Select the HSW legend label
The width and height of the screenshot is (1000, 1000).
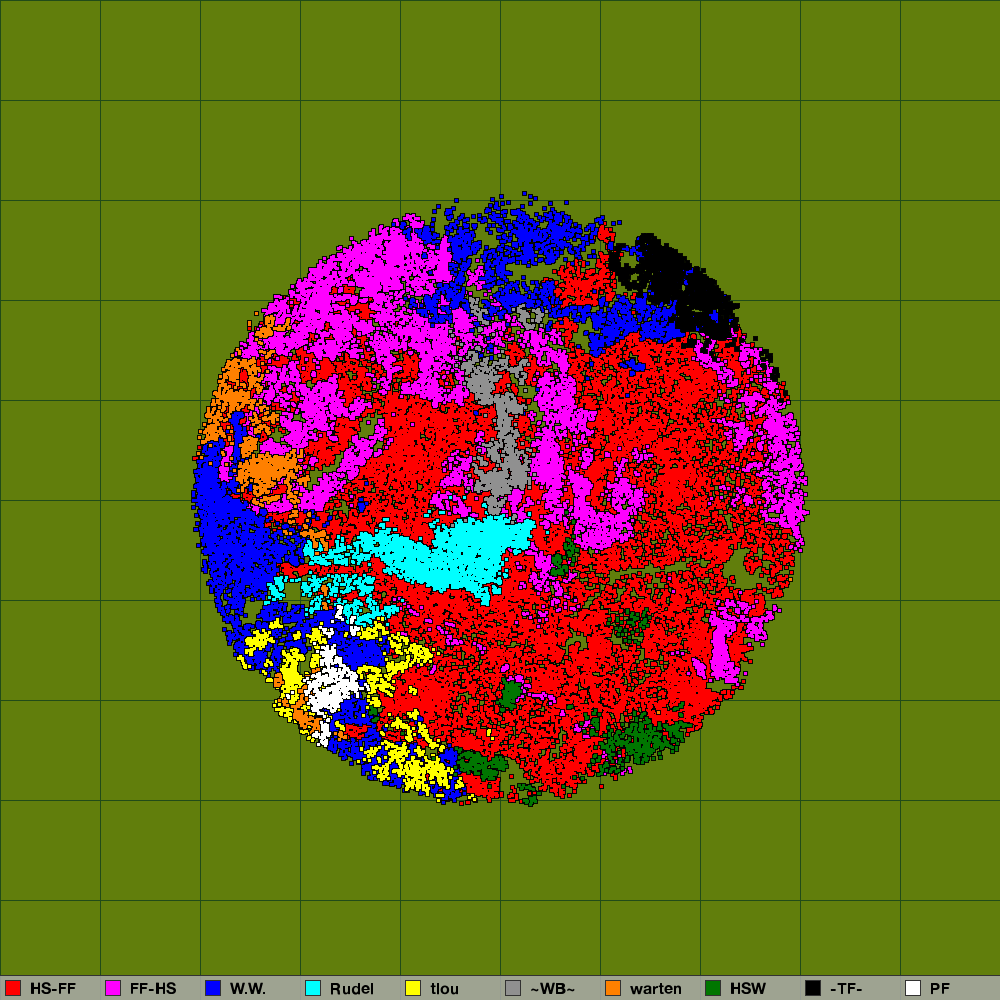(x=747, y=989)
